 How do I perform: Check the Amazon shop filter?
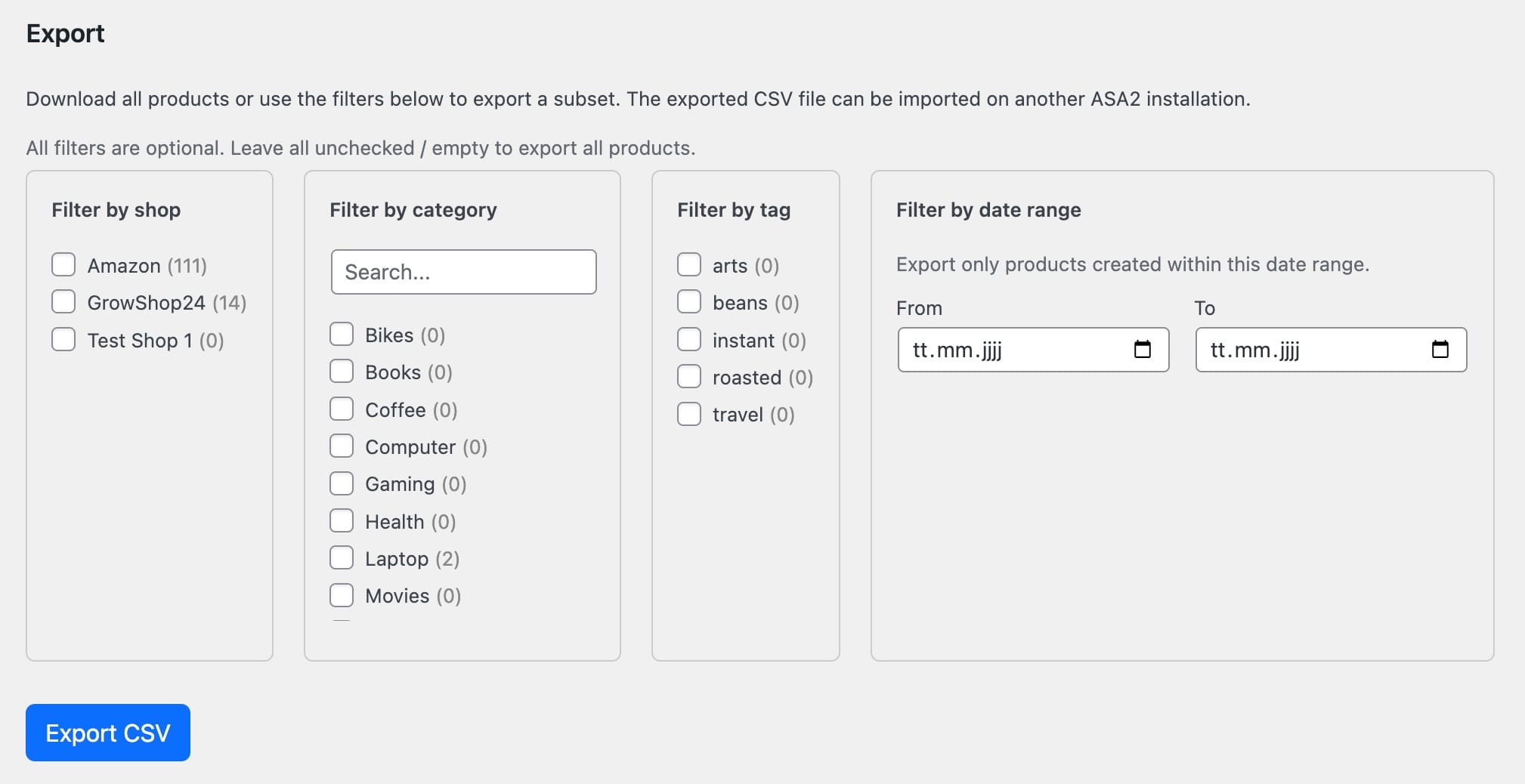[x=63, y=265]
